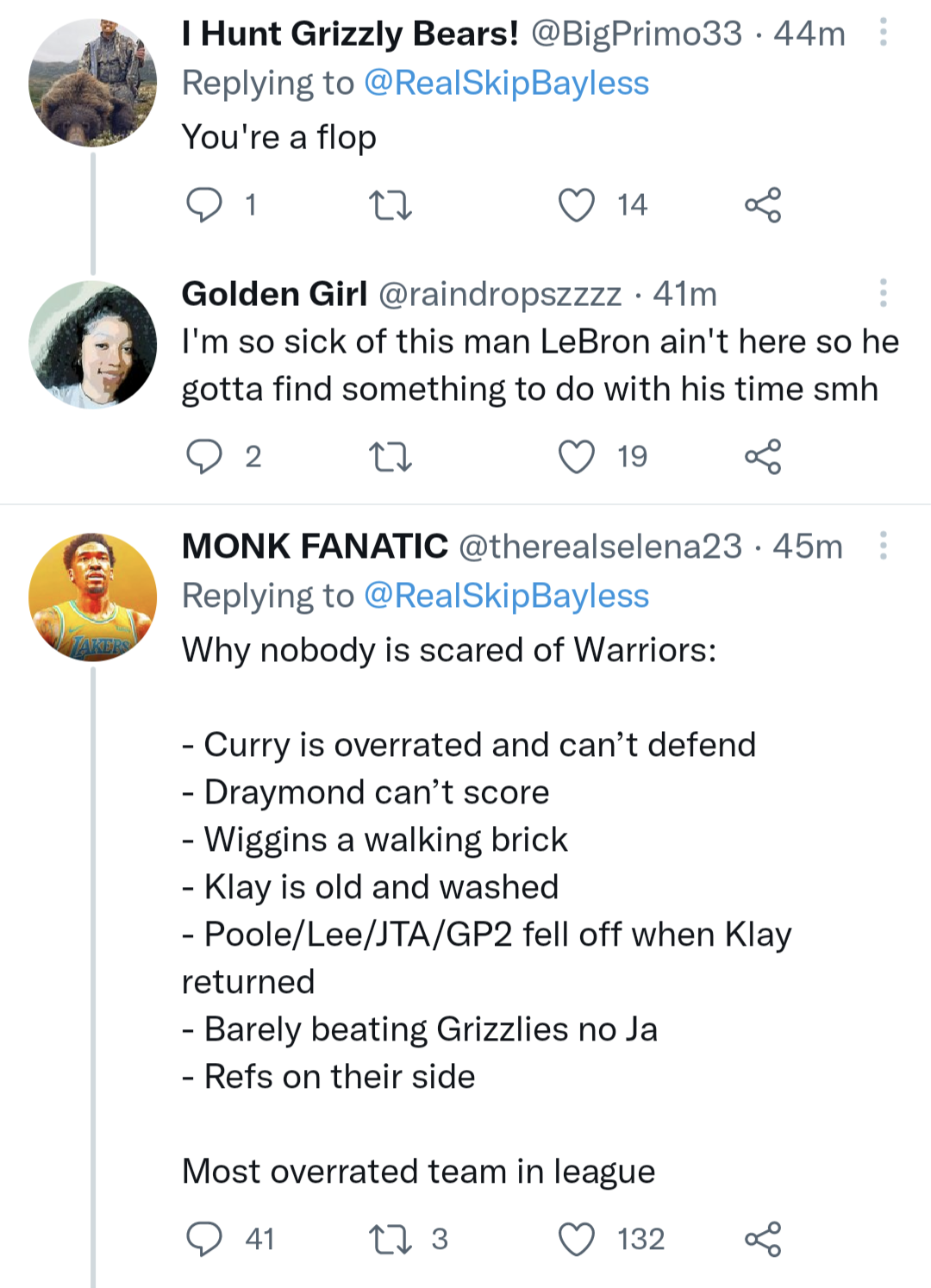Share the "You're a flop" tweet

[763, 205]
